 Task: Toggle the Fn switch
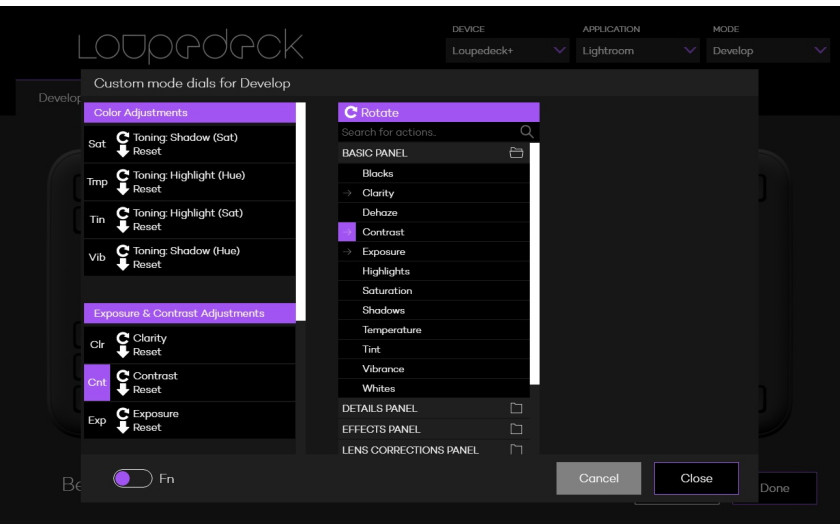point(132,479)
